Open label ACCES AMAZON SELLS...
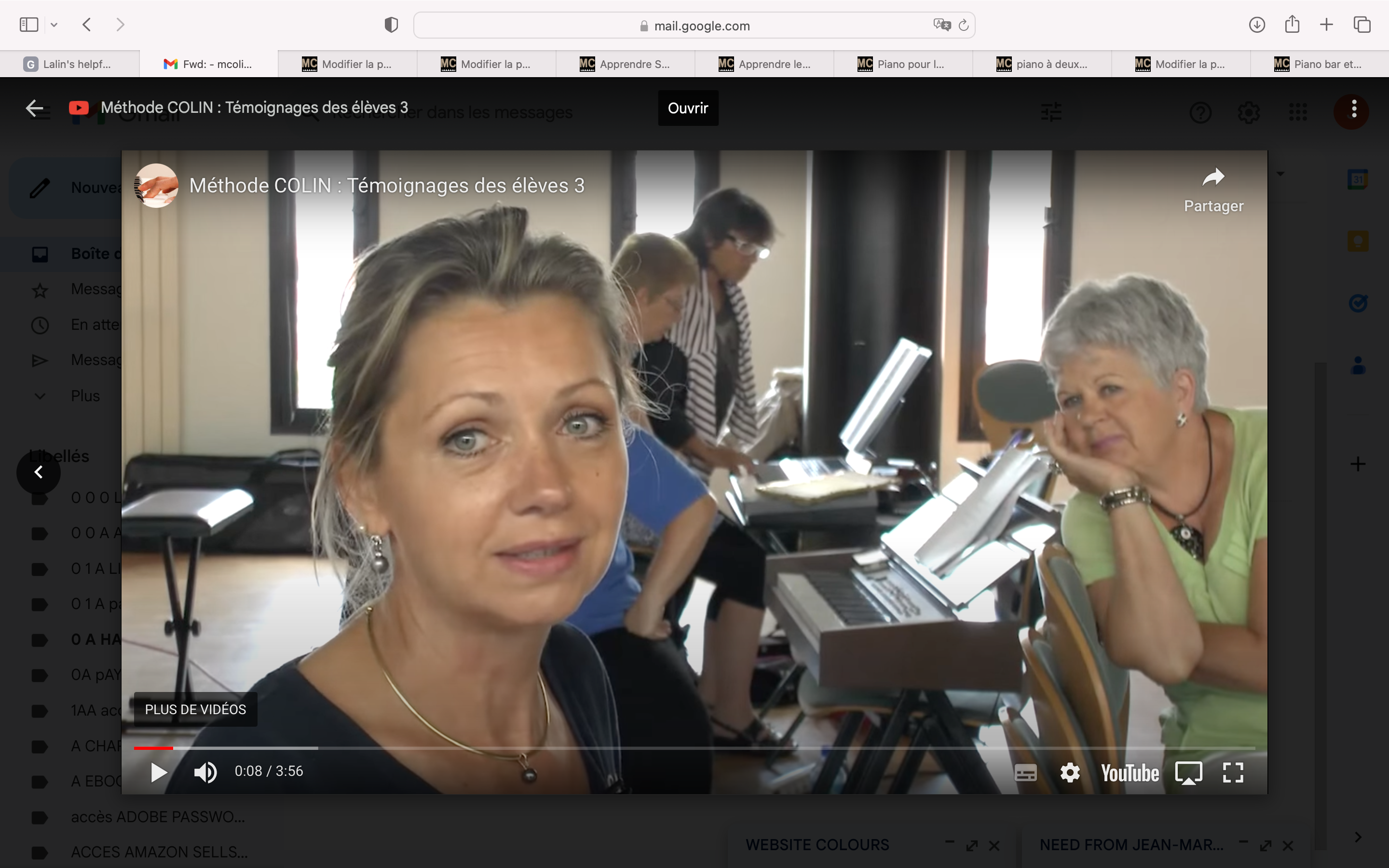The height and width of the screenshot is (868, 1389). point(160,852)
